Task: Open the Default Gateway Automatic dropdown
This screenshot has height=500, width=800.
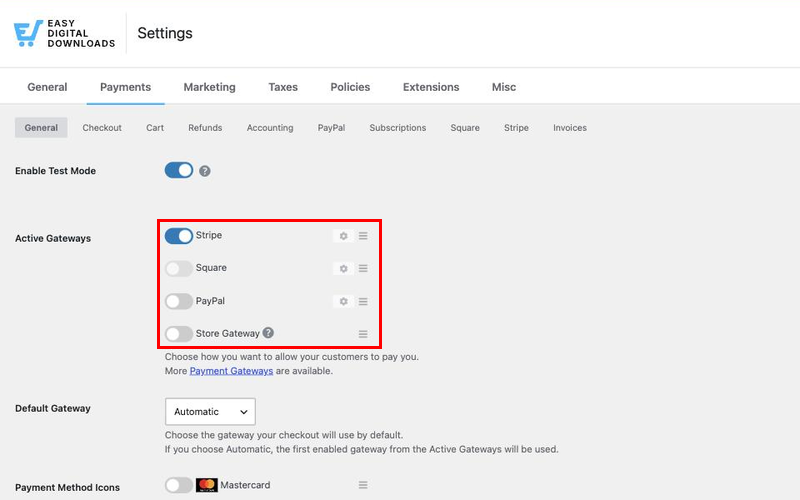Action: [x=210, y=411]
